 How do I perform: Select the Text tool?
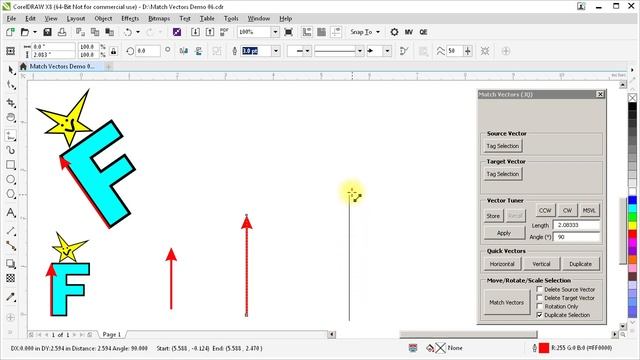[11, 212]
